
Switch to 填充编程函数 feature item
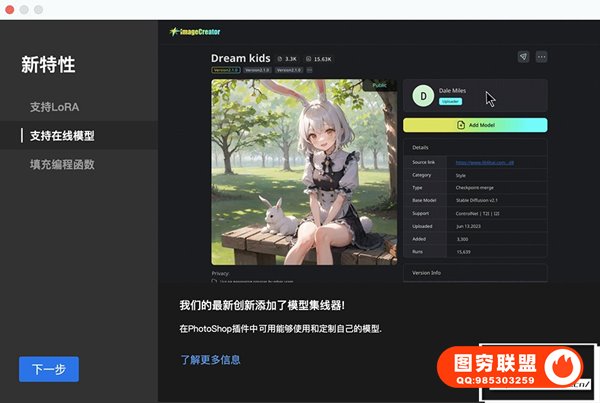coord(62,164)
